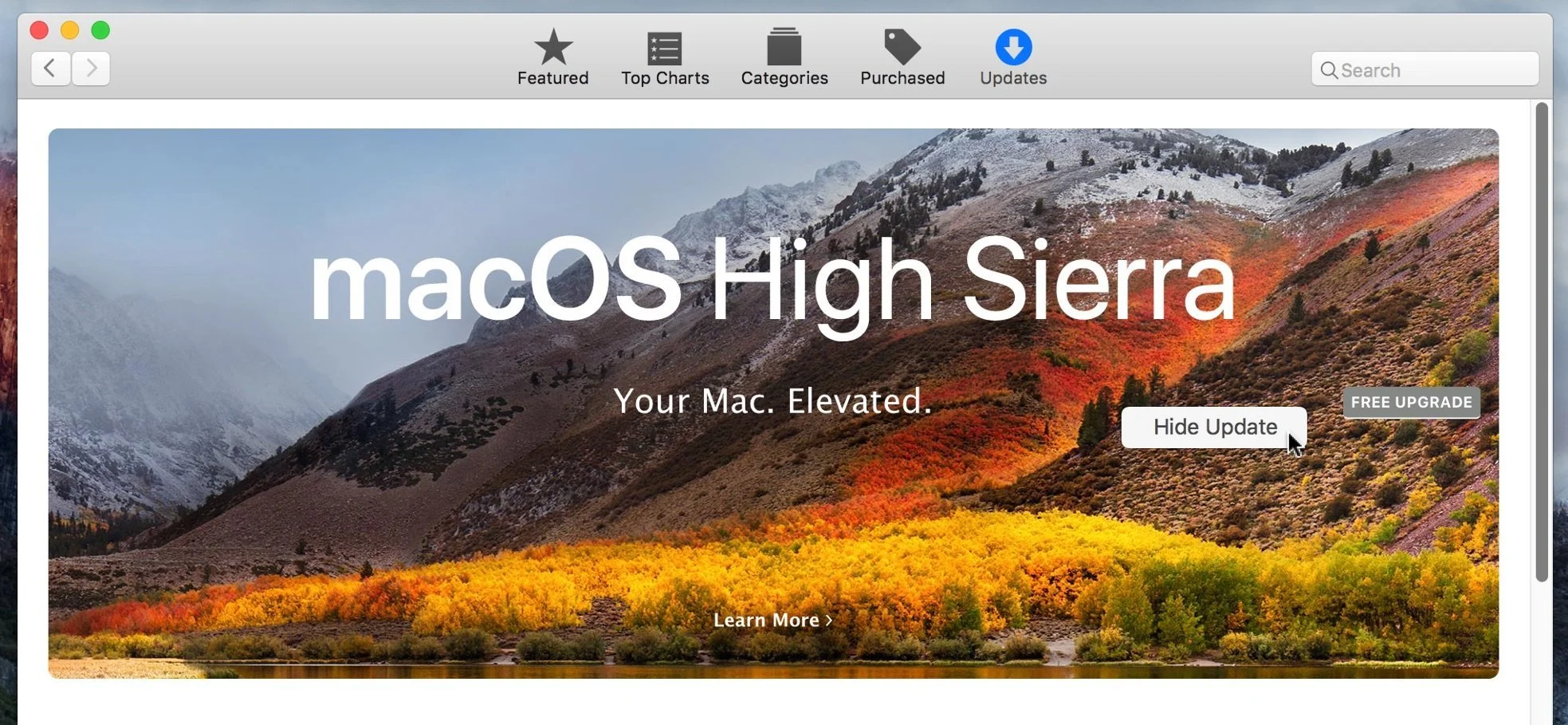Click the green full-screen window button
Viewport: 1568px width, 725px height.
click(100, 30)
